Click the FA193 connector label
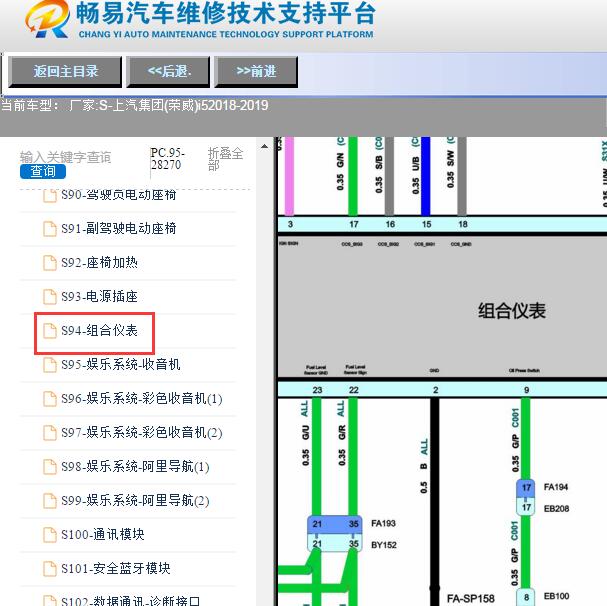This screenshot has width=607, height=606. (383, 524)
